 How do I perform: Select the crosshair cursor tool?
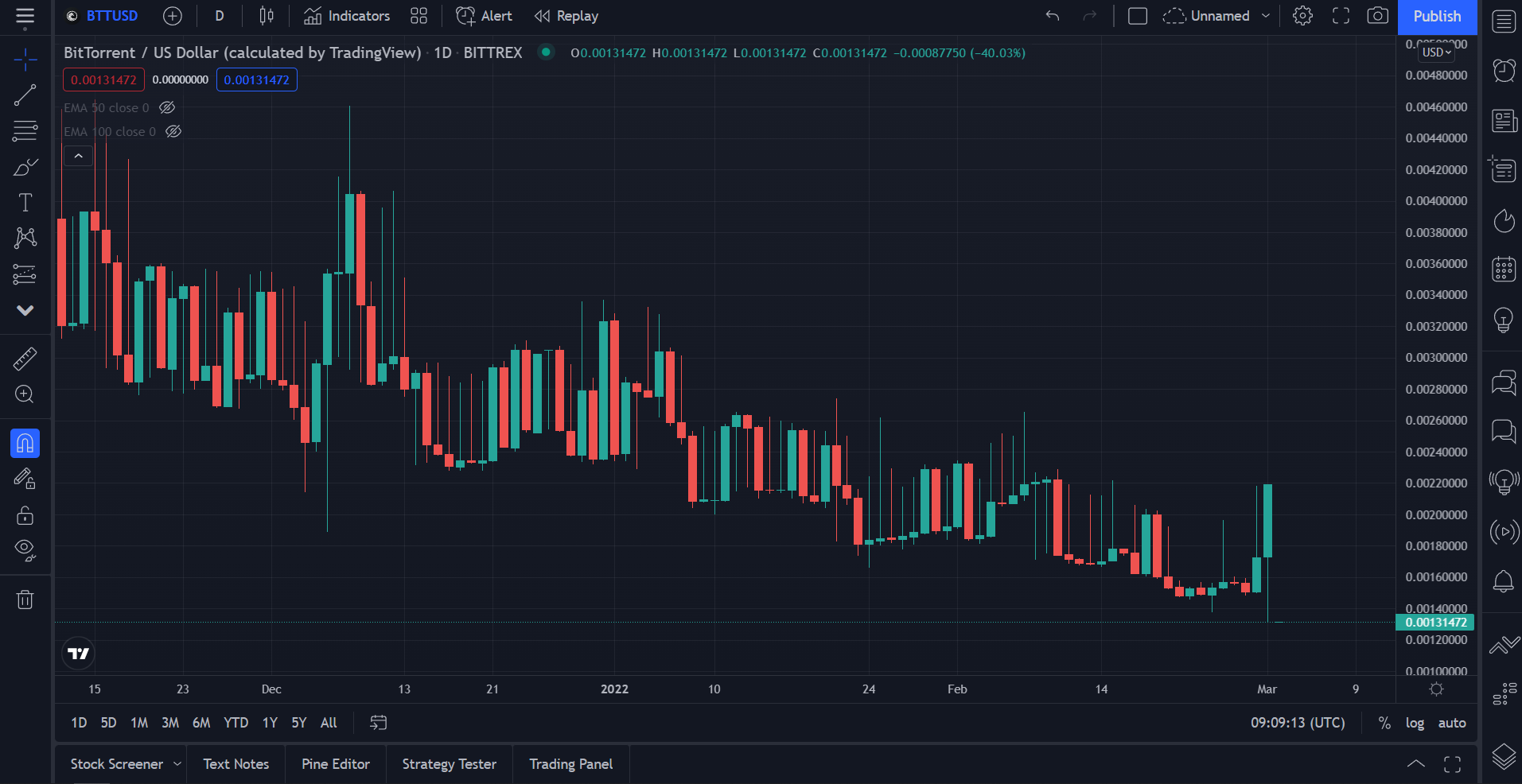coord(25,59)
